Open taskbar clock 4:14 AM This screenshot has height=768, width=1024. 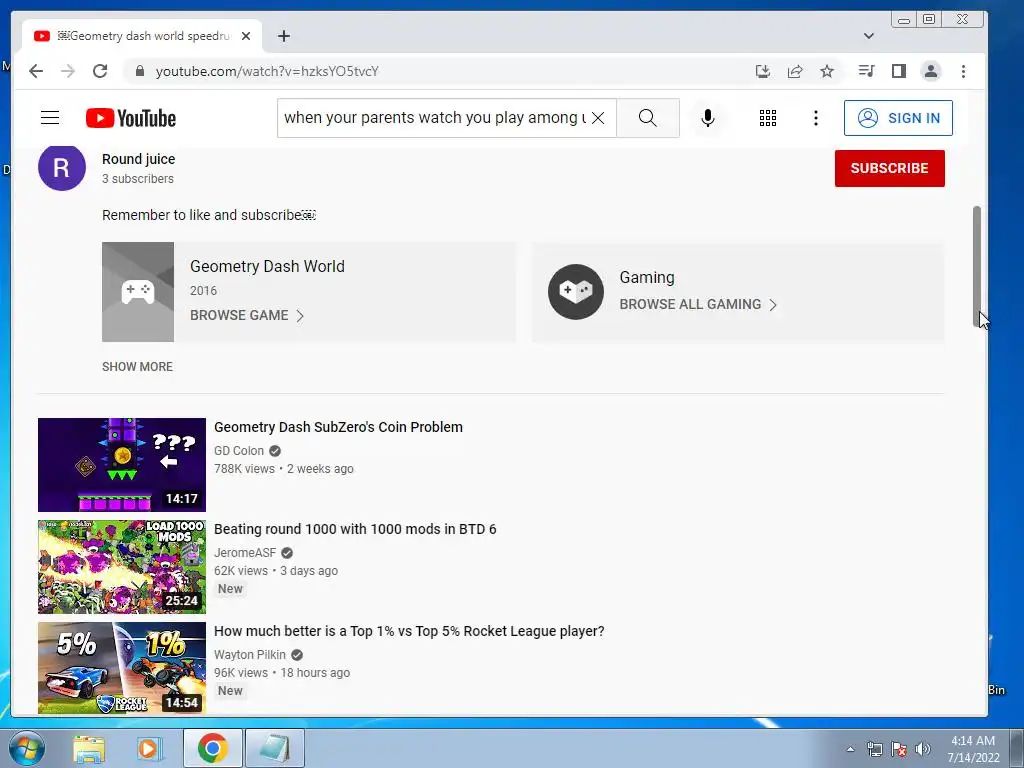[x=973, y=749]
